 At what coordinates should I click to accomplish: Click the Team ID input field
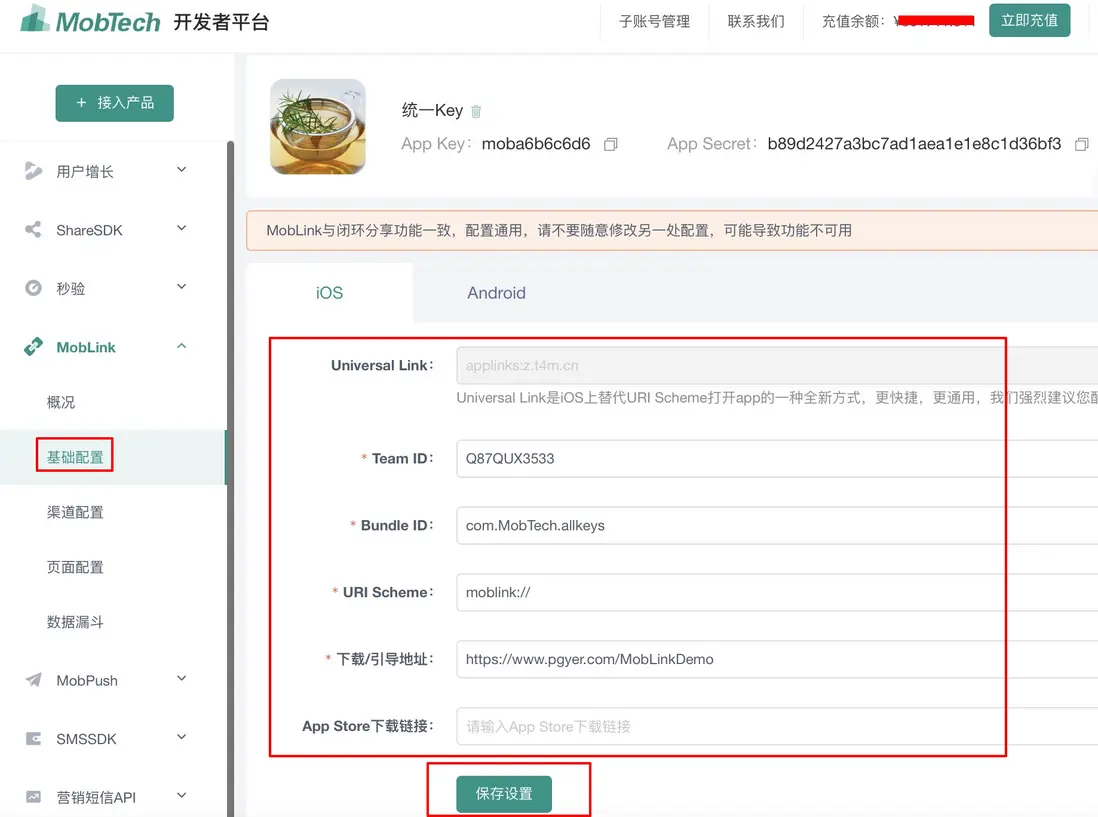[x=777, y=459]
